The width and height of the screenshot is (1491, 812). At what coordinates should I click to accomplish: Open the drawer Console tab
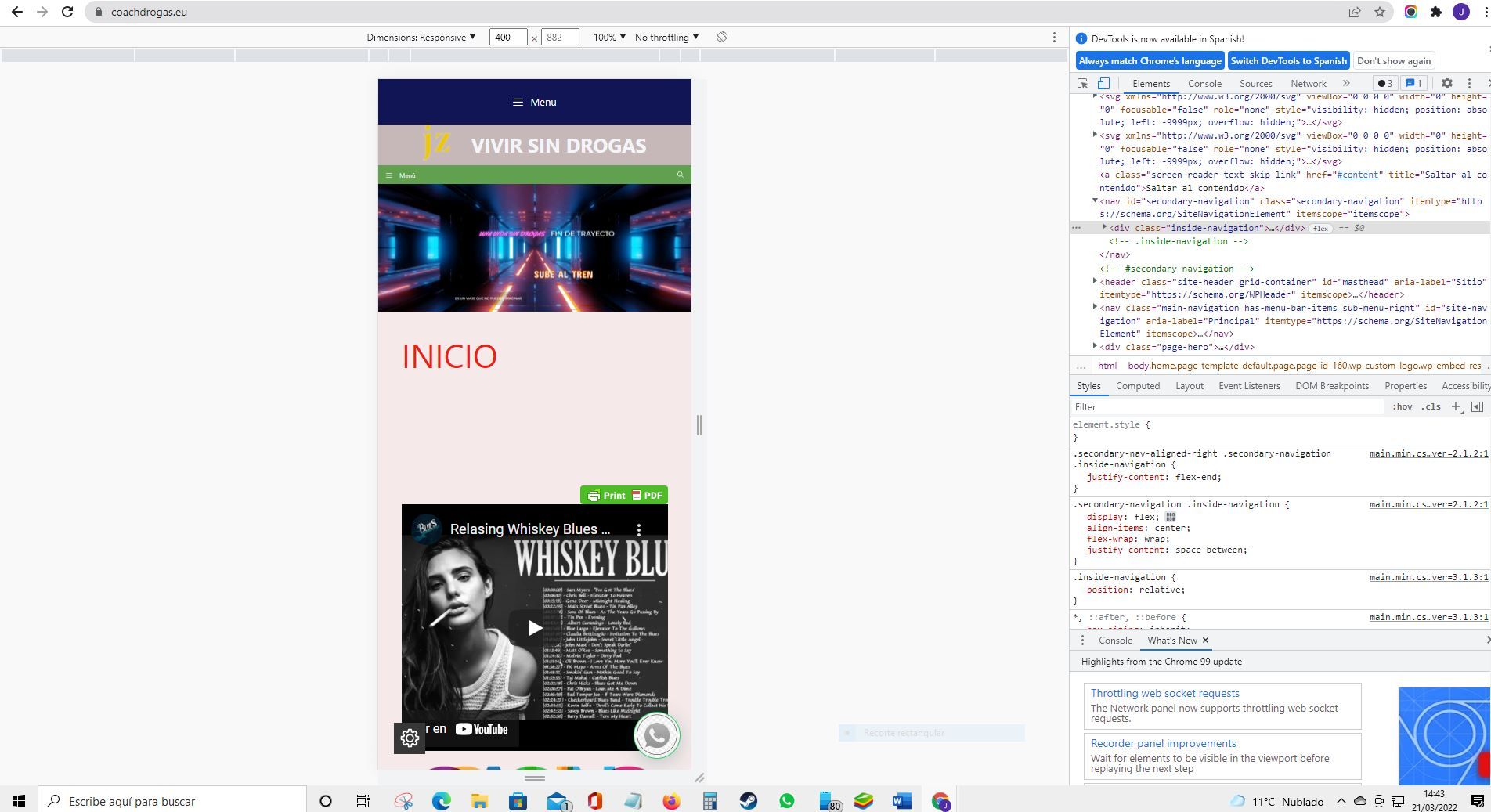(x=1115, y=641)
